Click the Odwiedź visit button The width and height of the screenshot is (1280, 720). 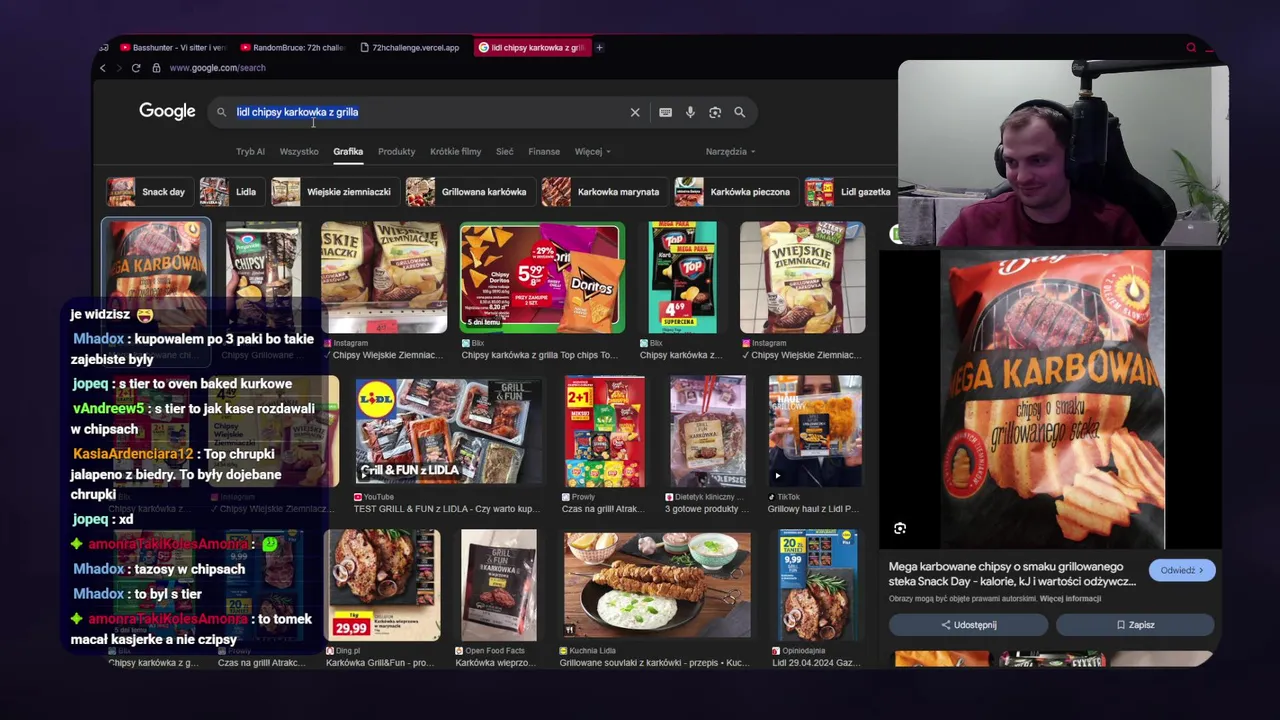[1182, 570]
